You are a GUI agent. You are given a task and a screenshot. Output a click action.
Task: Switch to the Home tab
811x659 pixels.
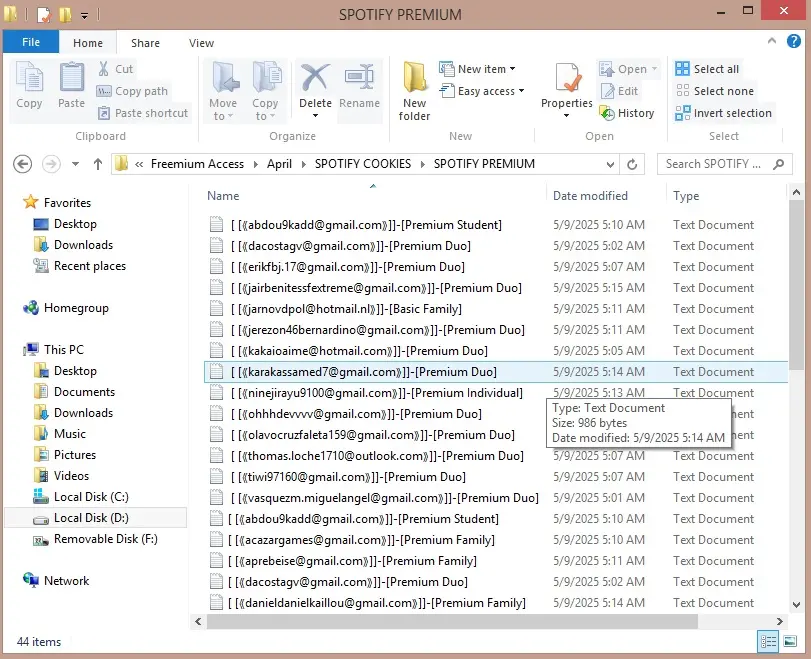(x=87, y=43)
